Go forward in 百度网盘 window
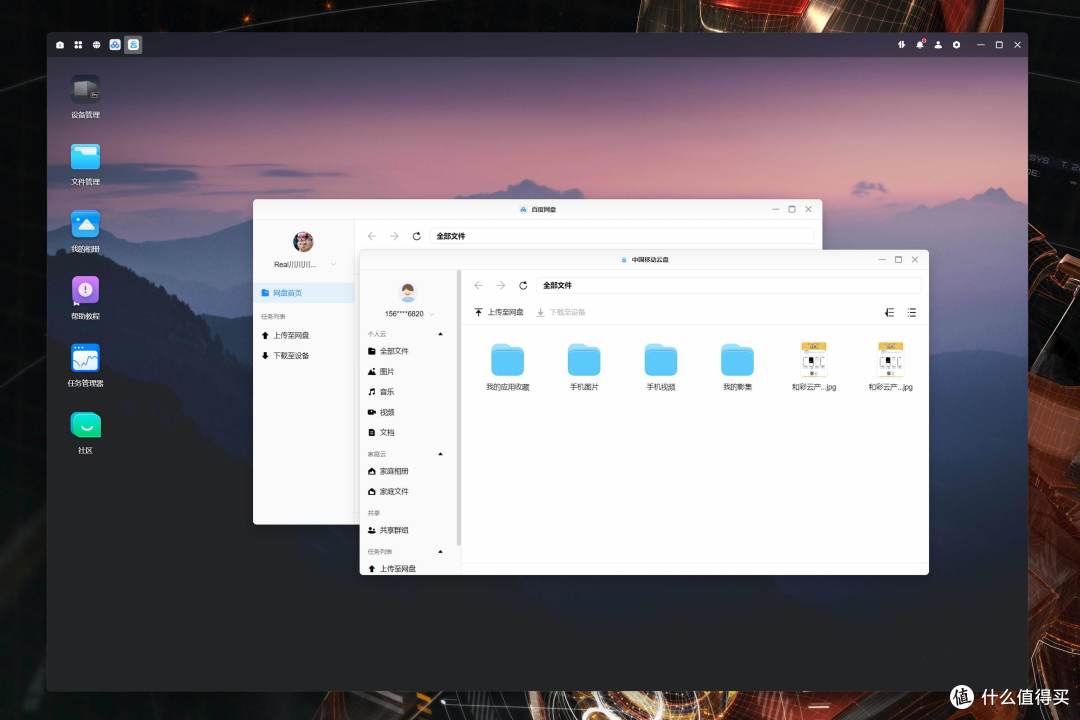1080x720 pixels. (x=394, y=236)
